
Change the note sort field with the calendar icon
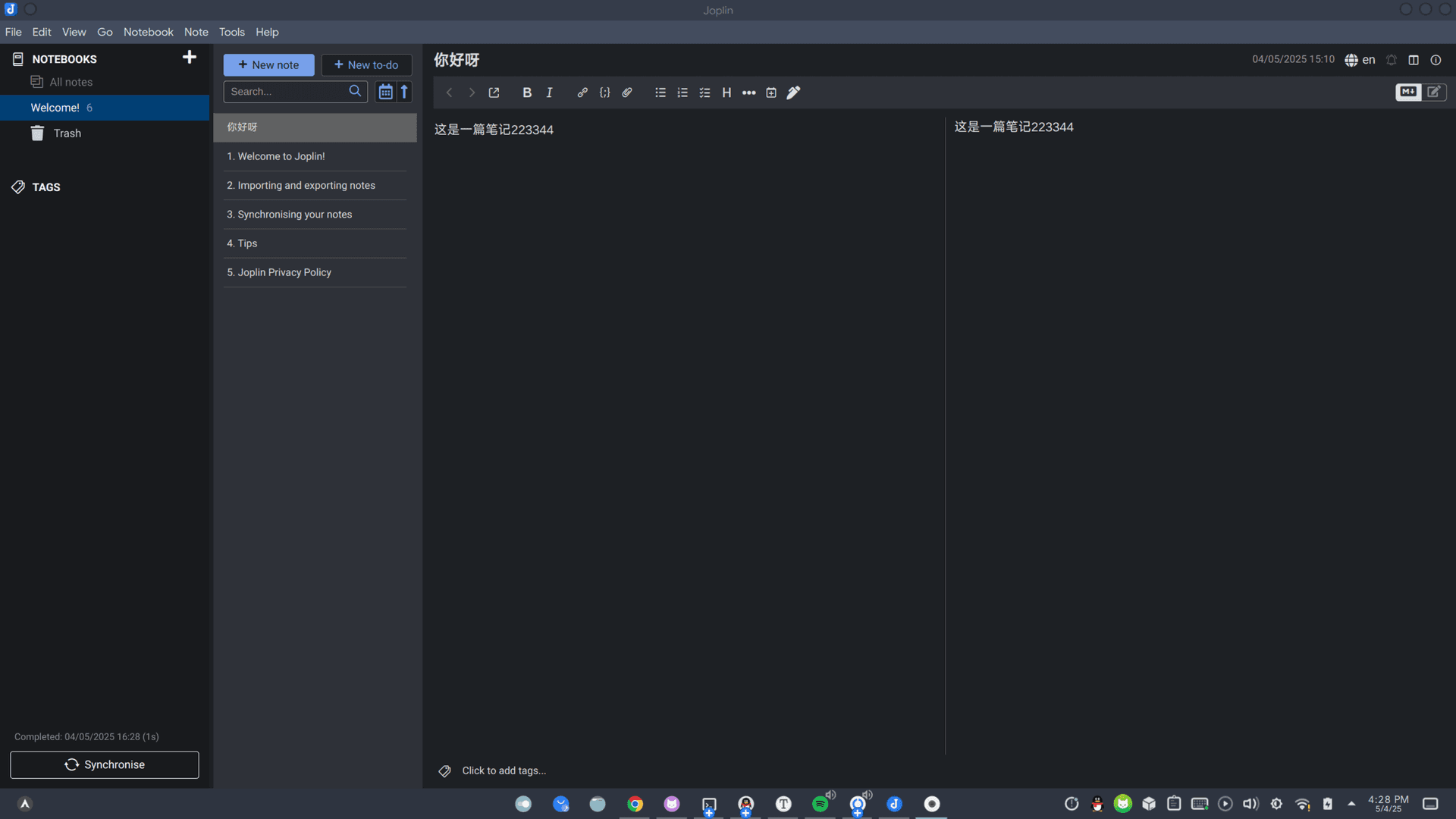385,92
